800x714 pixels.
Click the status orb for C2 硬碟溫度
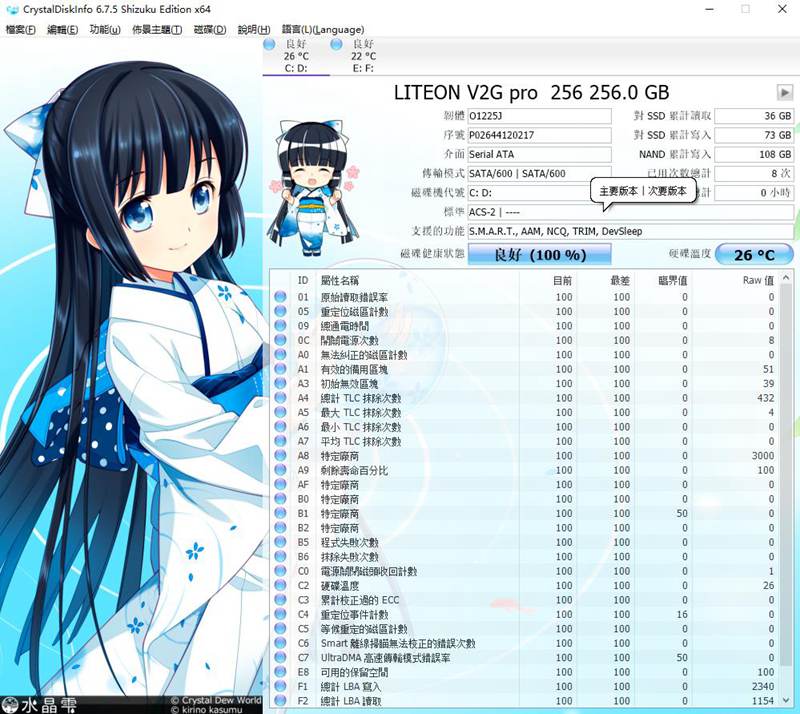[x=280, y=585]
